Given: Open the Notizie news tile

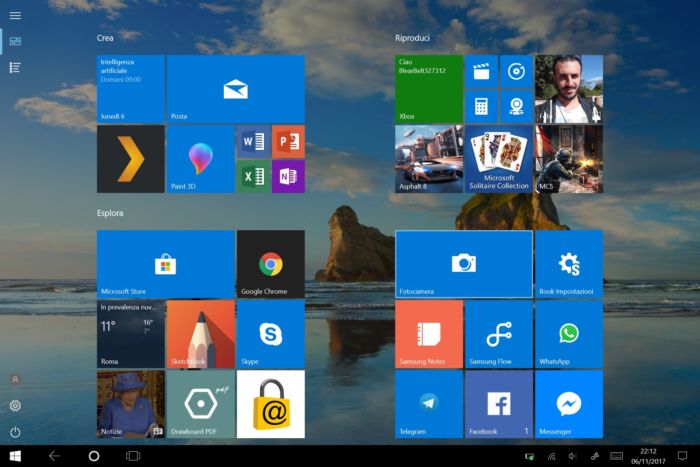Looking at the screenshot, I should click(x=131, y=404).
